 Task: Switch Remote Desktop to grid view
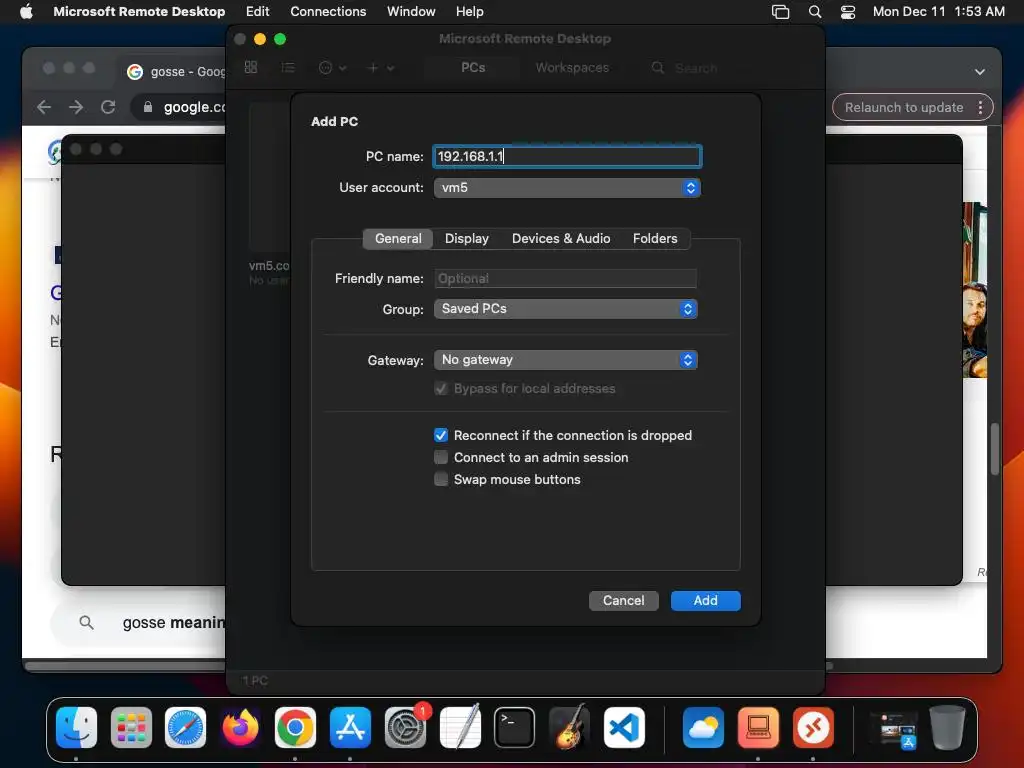tap(251, 67)
